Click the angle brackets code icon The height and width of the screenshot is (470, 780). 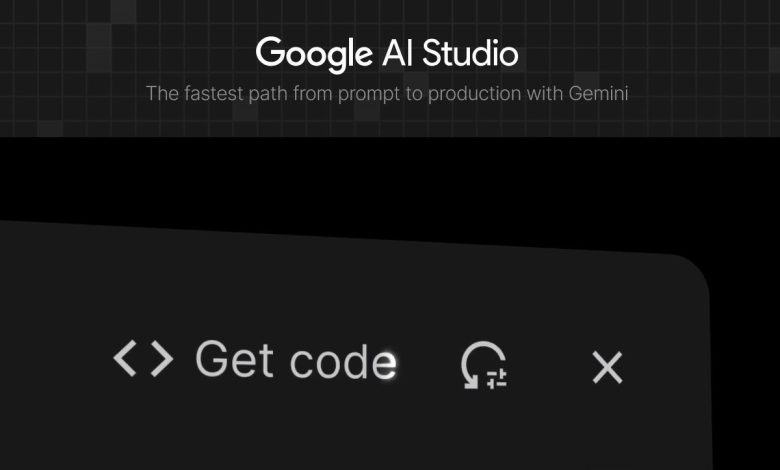(x=143, y=358)
